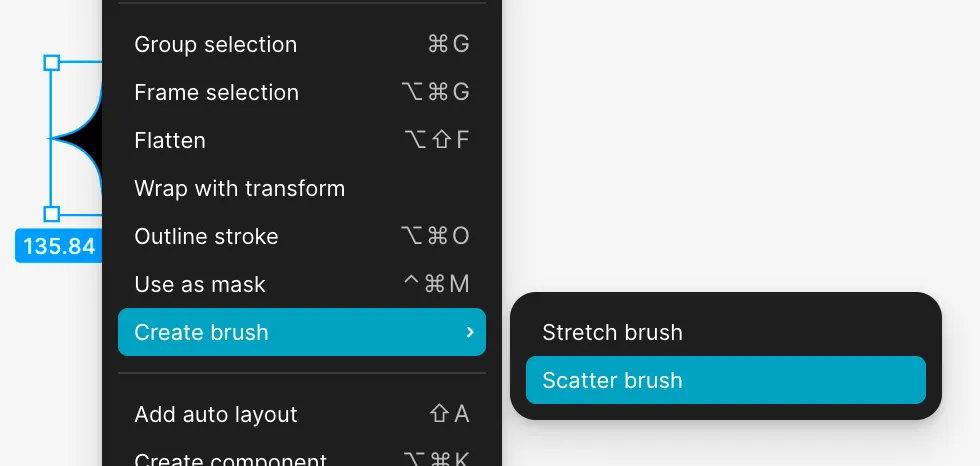Click Flatten in the context menu
This screenshot has height=466, width=980.
pyautogui.click(x=170, y=140)
